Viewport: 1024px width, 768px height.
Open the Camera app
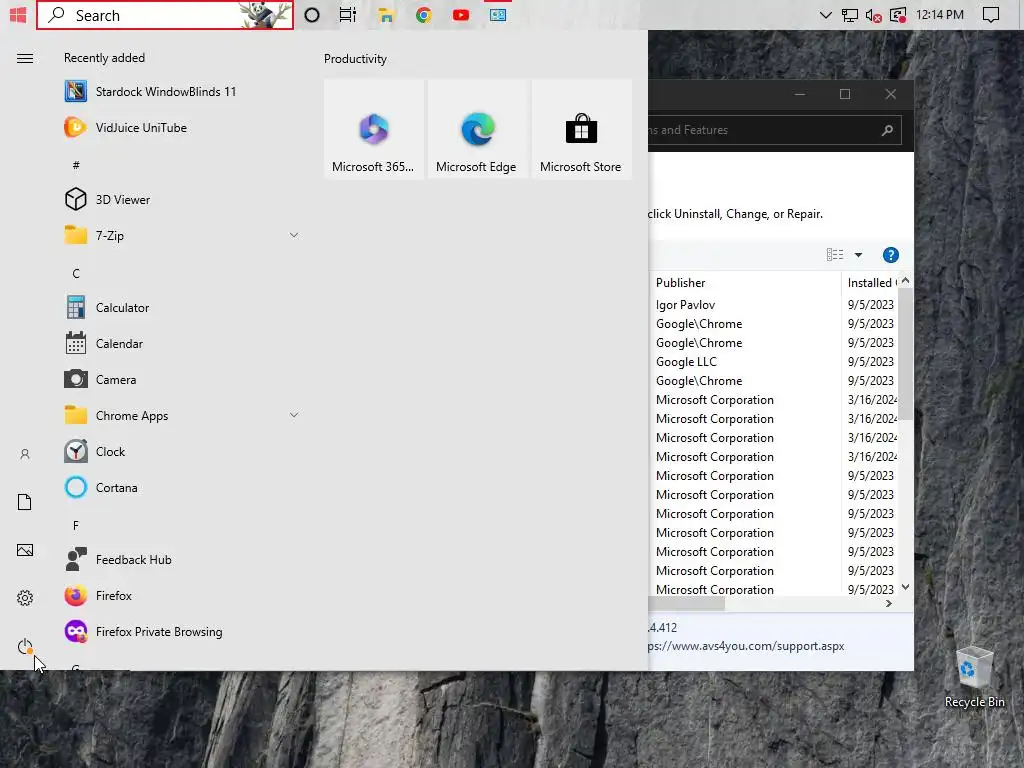tap(183, 379)
